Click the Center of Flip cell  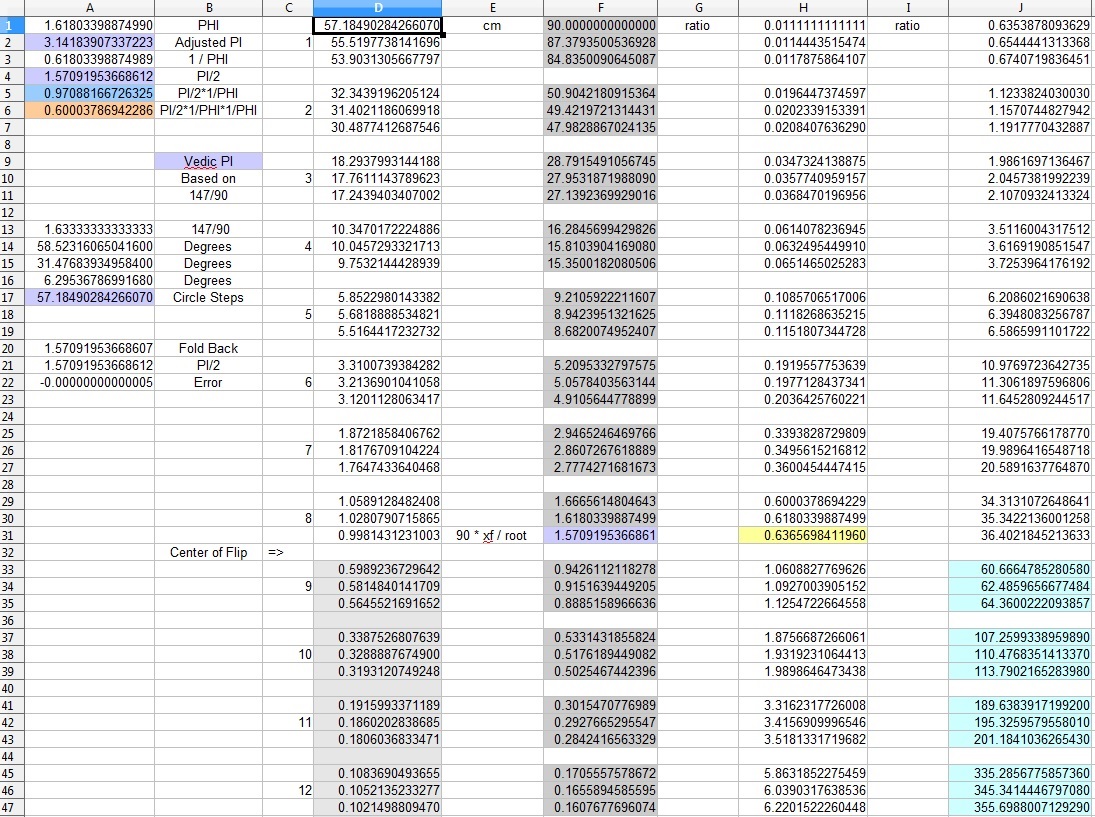(208, 552)
